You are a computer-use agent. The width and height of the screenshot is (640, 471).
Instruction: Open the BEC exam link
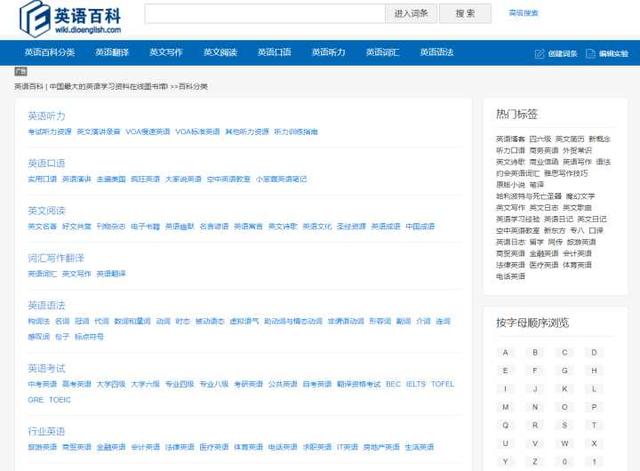click(x=393, y=384)
